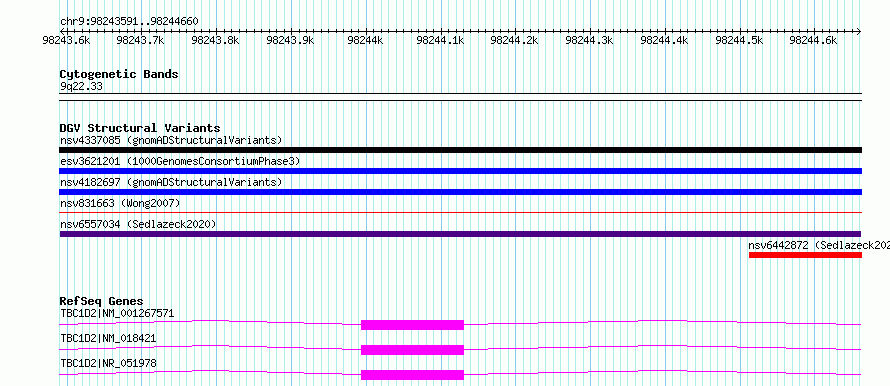Click the purple nsv6557034 variant bar
Viewport: 890px width, 386px height.
click(x=460, y=234)
